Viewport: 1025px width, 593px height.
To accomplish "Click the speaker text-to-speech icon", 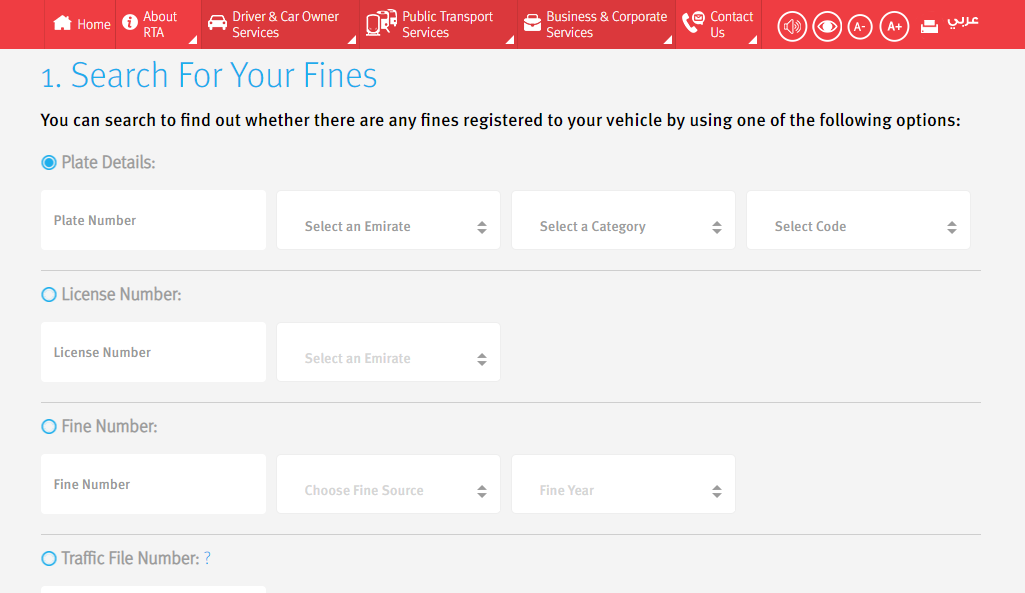I will (x=791, y=26).
